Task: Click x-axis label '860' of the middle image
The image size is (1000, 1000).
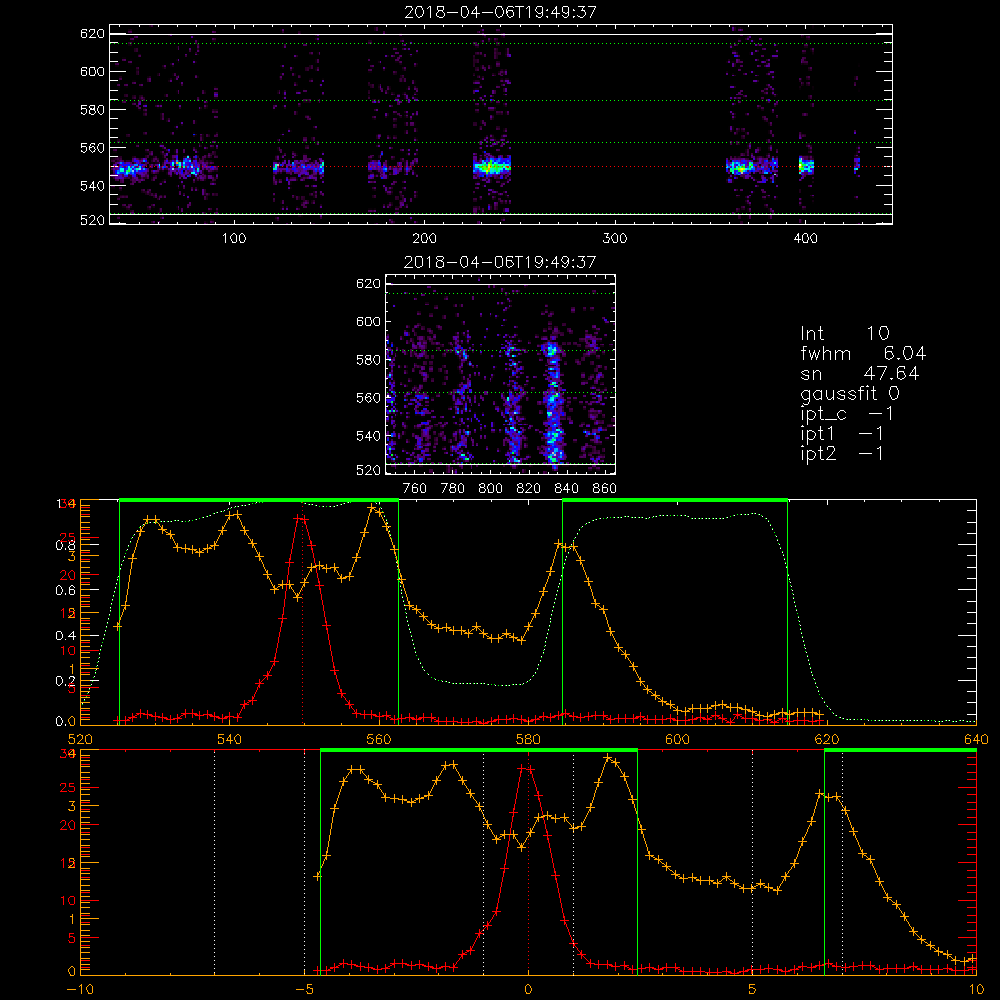Action: click(x=605, y=489)
